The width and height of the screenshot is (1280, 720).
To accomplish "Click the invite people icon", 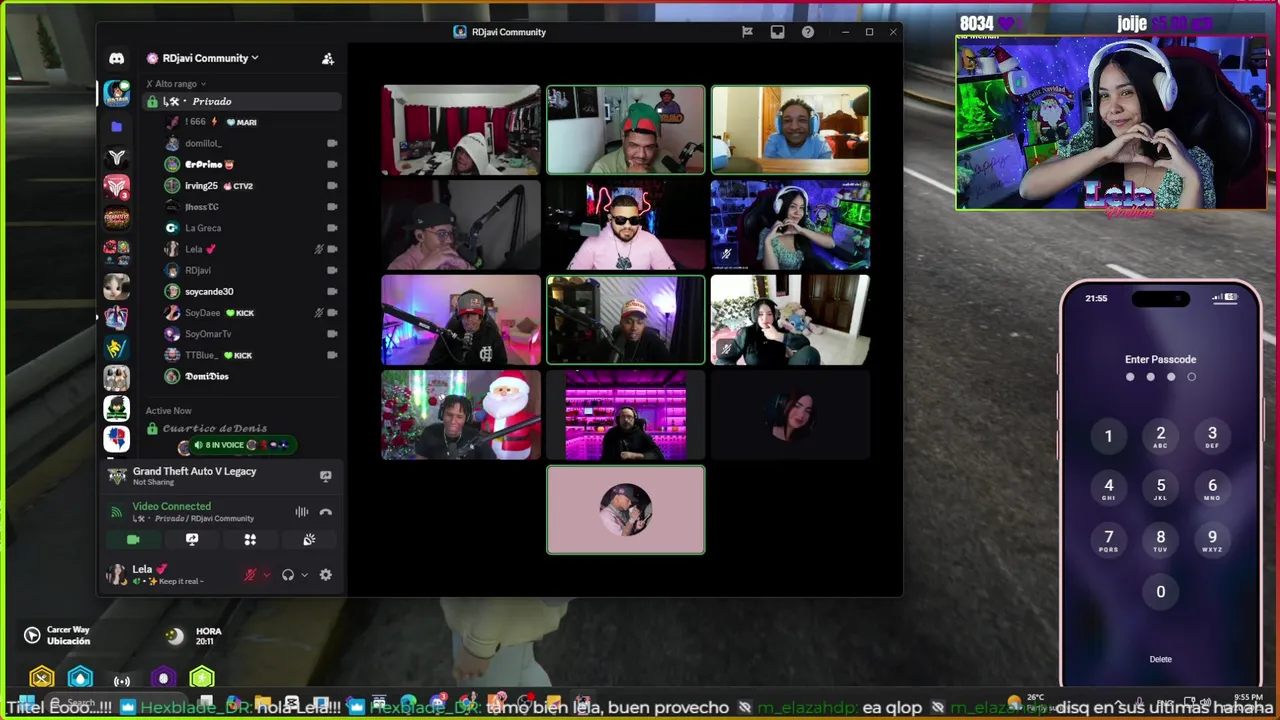I will click(327, 59).
